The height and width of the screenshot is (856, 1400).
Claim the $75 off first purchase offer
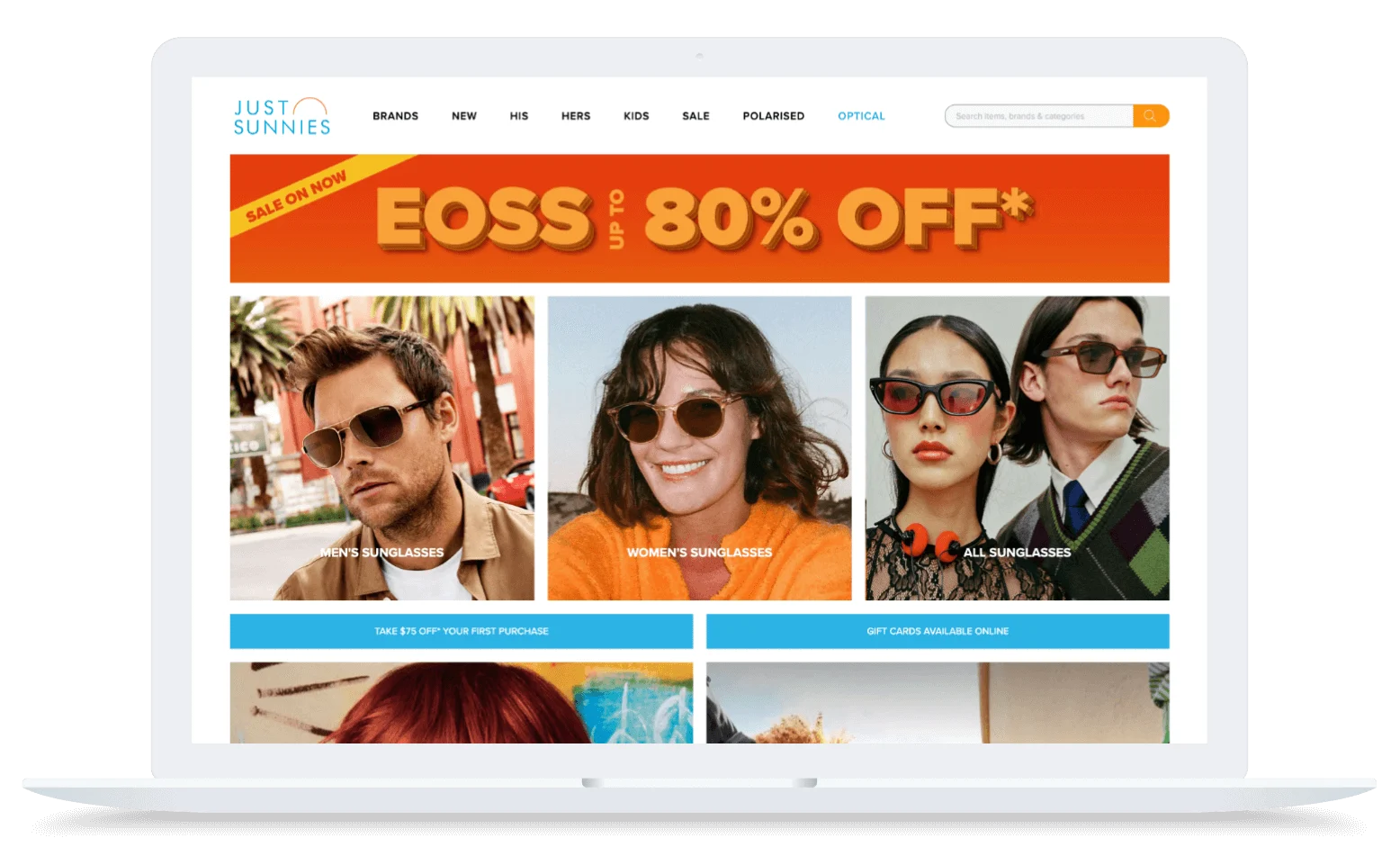(x=461, y=631)
